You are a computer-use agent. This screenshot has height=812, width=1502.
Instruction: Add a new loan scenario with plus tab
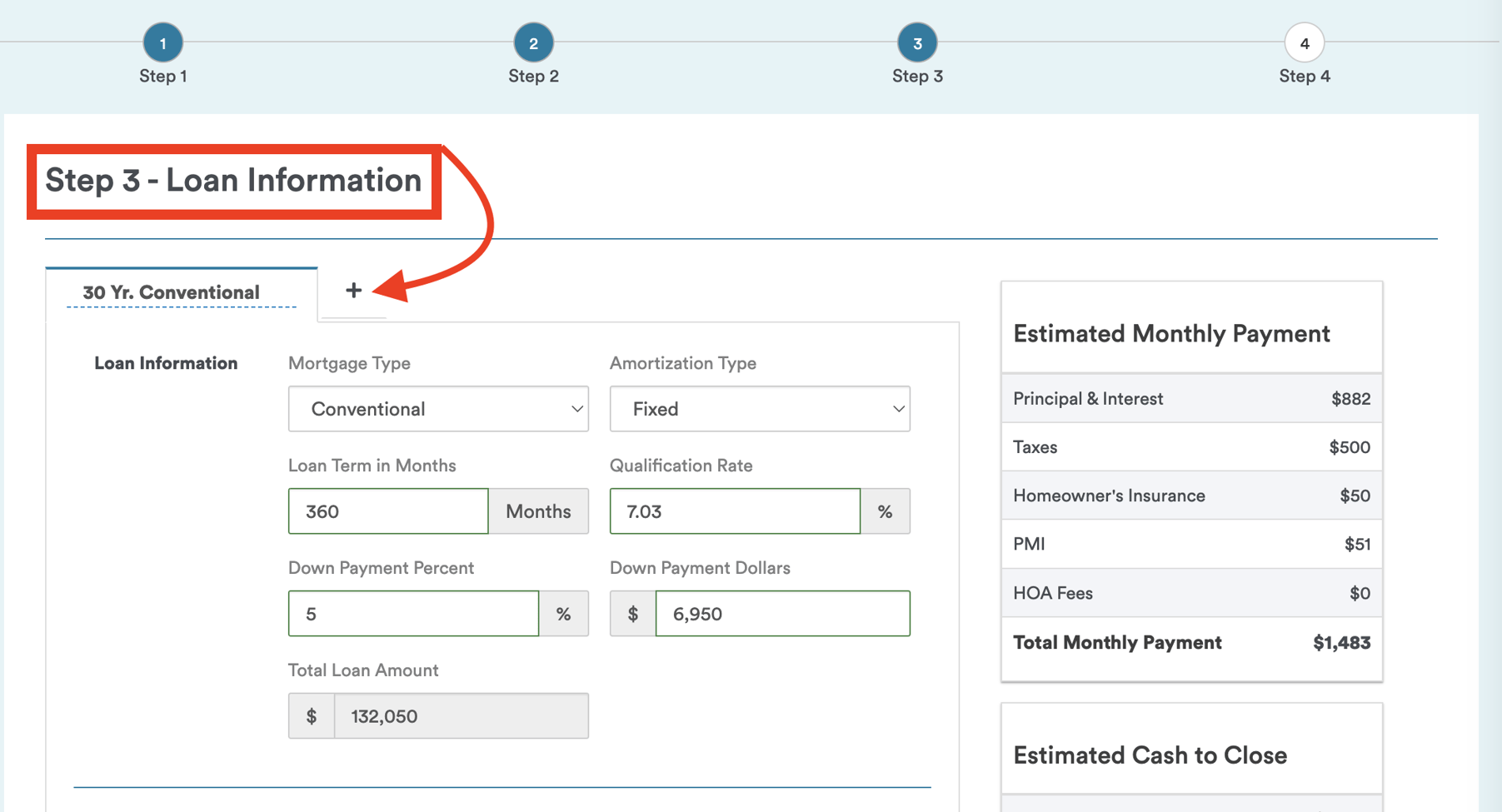(x=353, y=291)
